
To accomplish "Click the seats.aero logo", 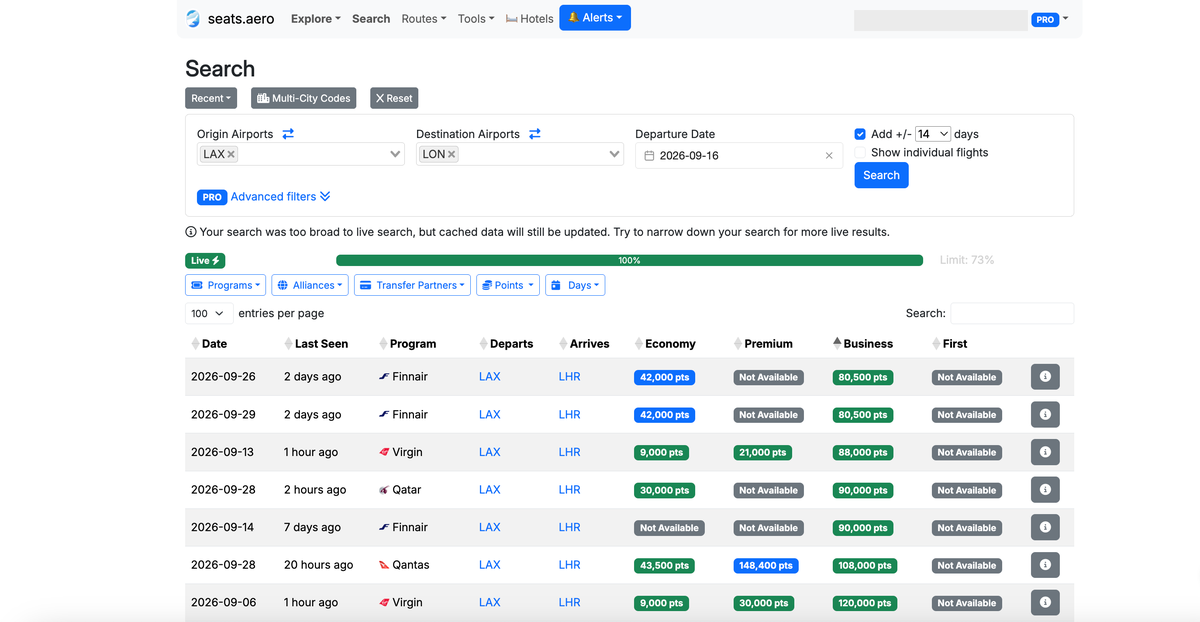I will (230, 19).
